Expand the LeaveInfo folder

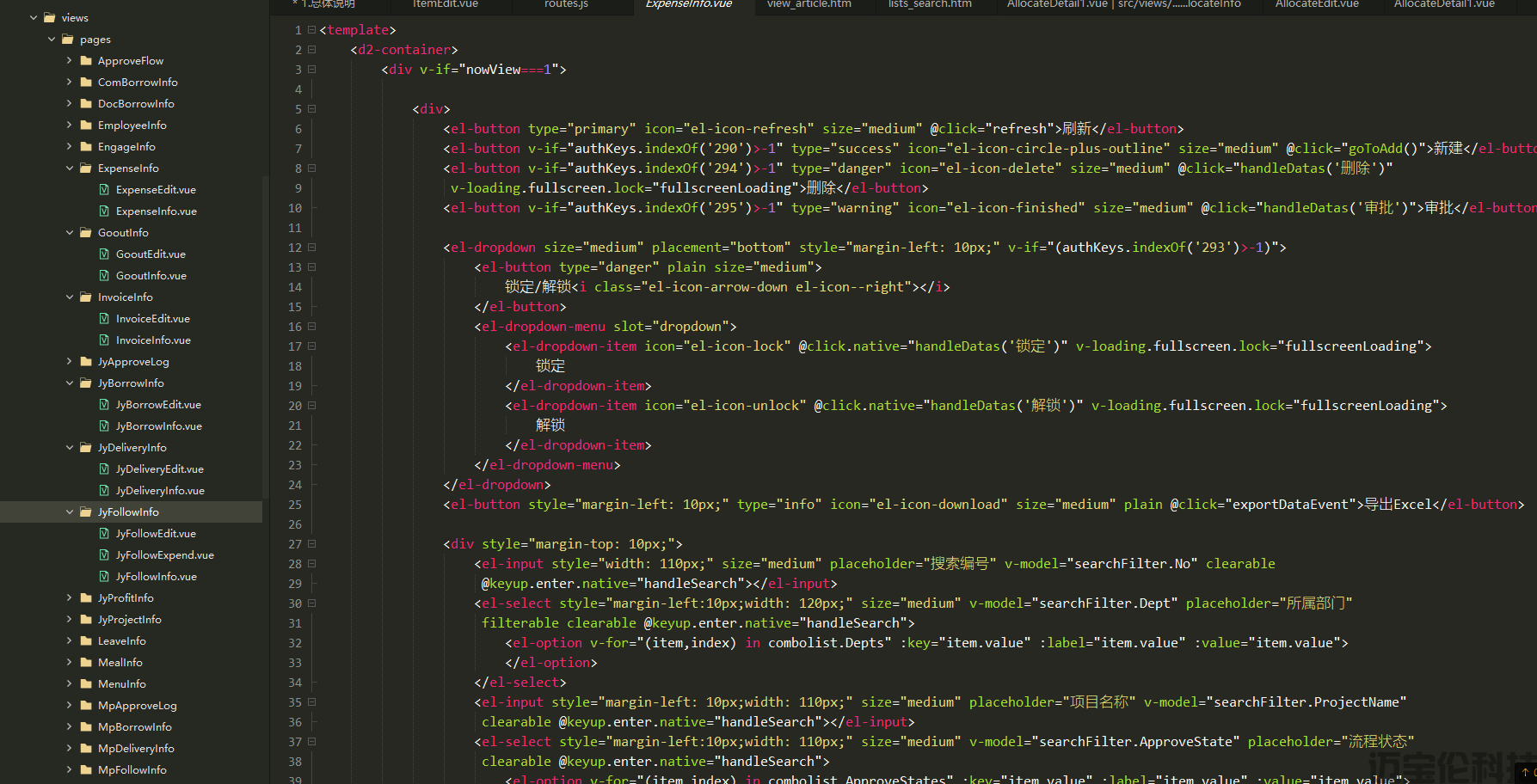[x=70, y=641]
